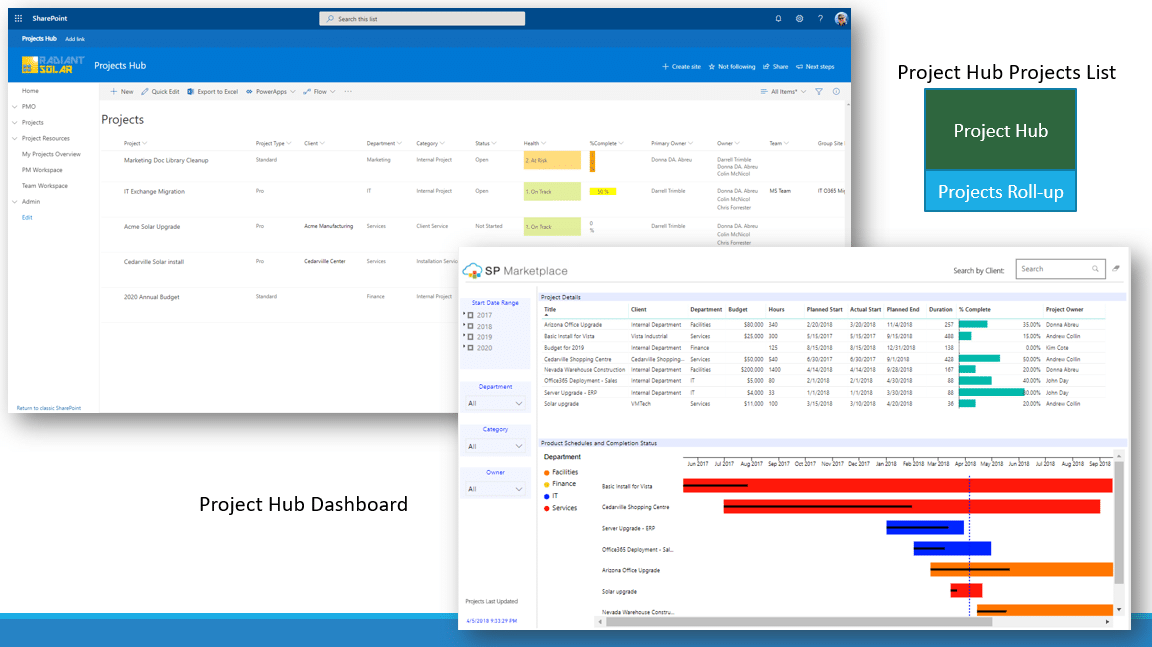Open Team Workspace in left navigation
Image resolution: width=1152 pixels, height=647 pixels.
[x=45, y=186]
